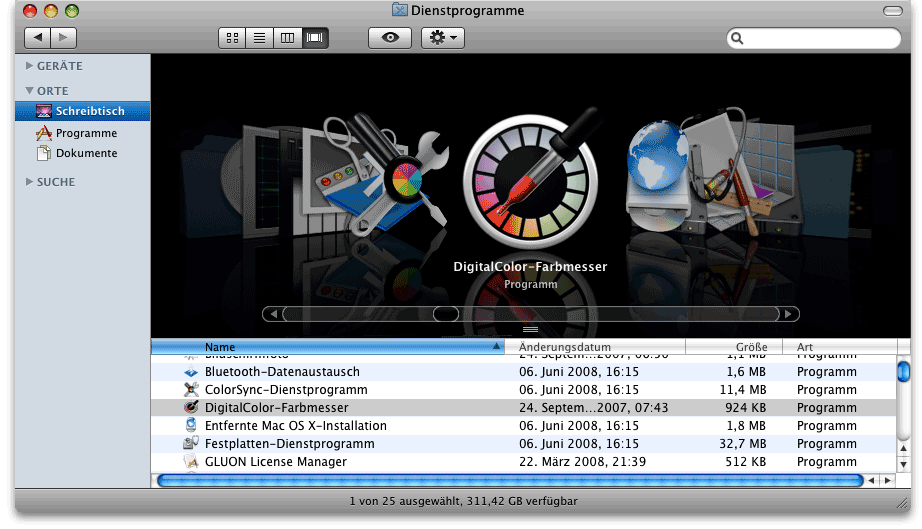This screenshot has height=529, width=922.
Task: Click the Cover Flow resize handle
Action: (530, 330)
